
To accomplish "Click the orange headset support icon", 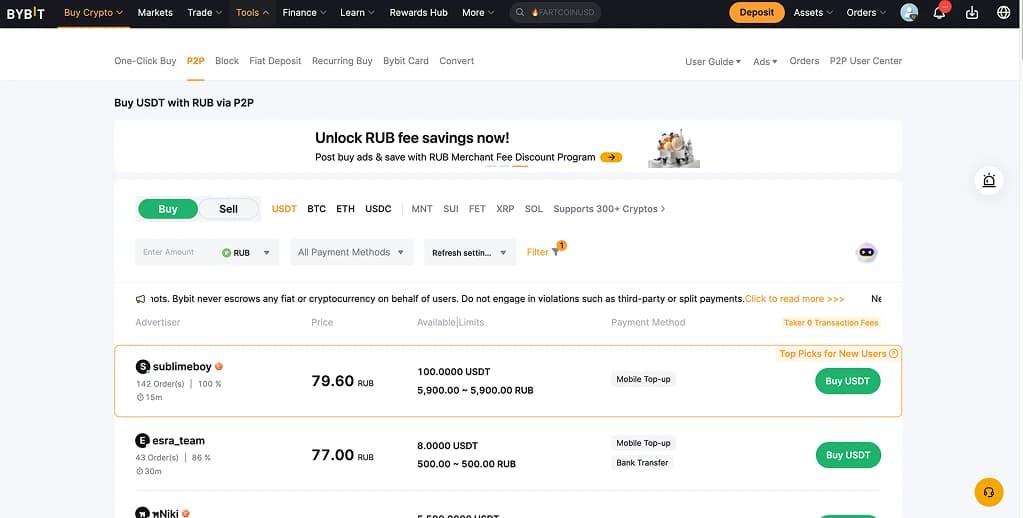I will 988,492.
